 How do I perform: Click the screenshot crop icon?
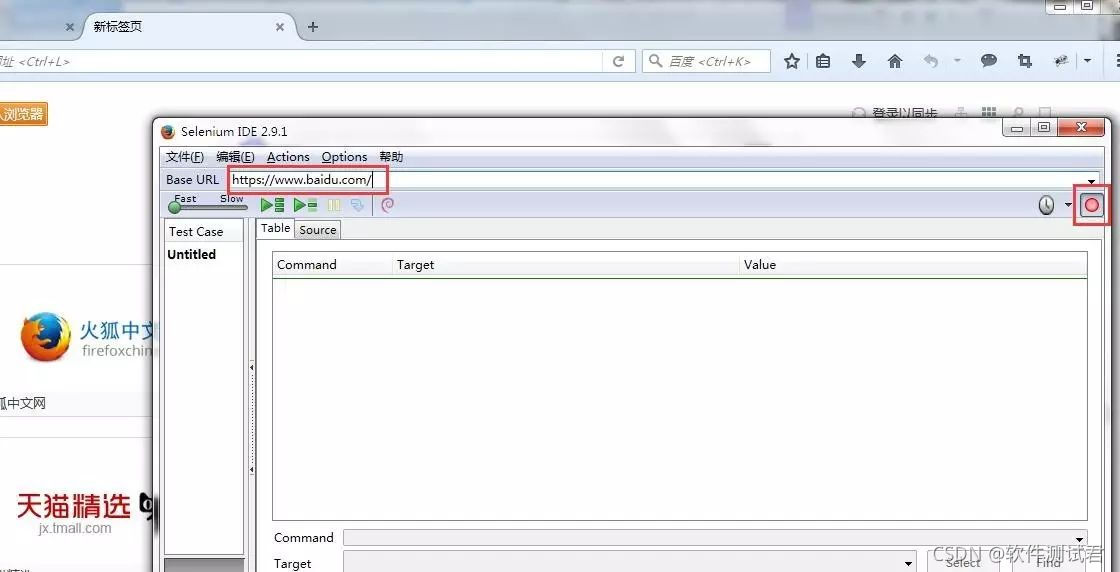pos(1024,61)
